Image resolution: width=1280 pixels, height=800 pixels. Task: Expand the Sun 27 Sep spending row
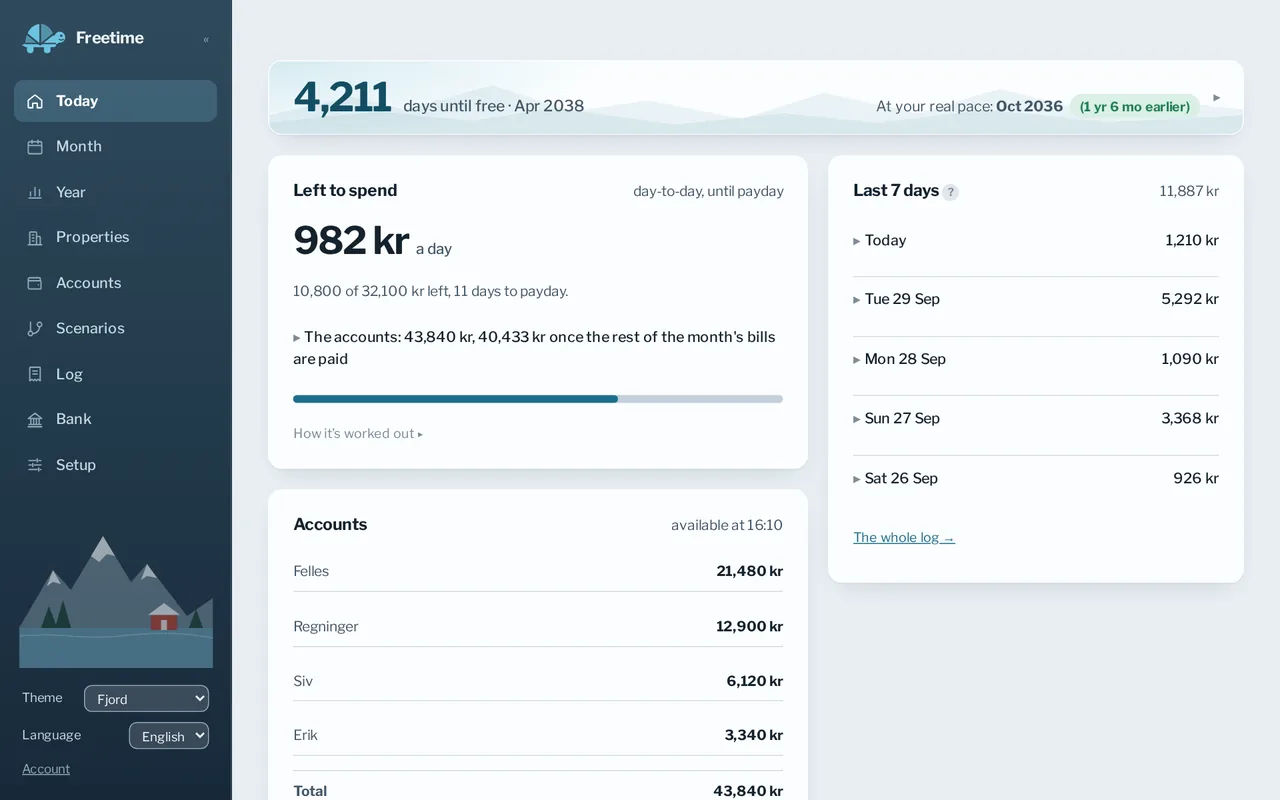[x=1036, y=419]
